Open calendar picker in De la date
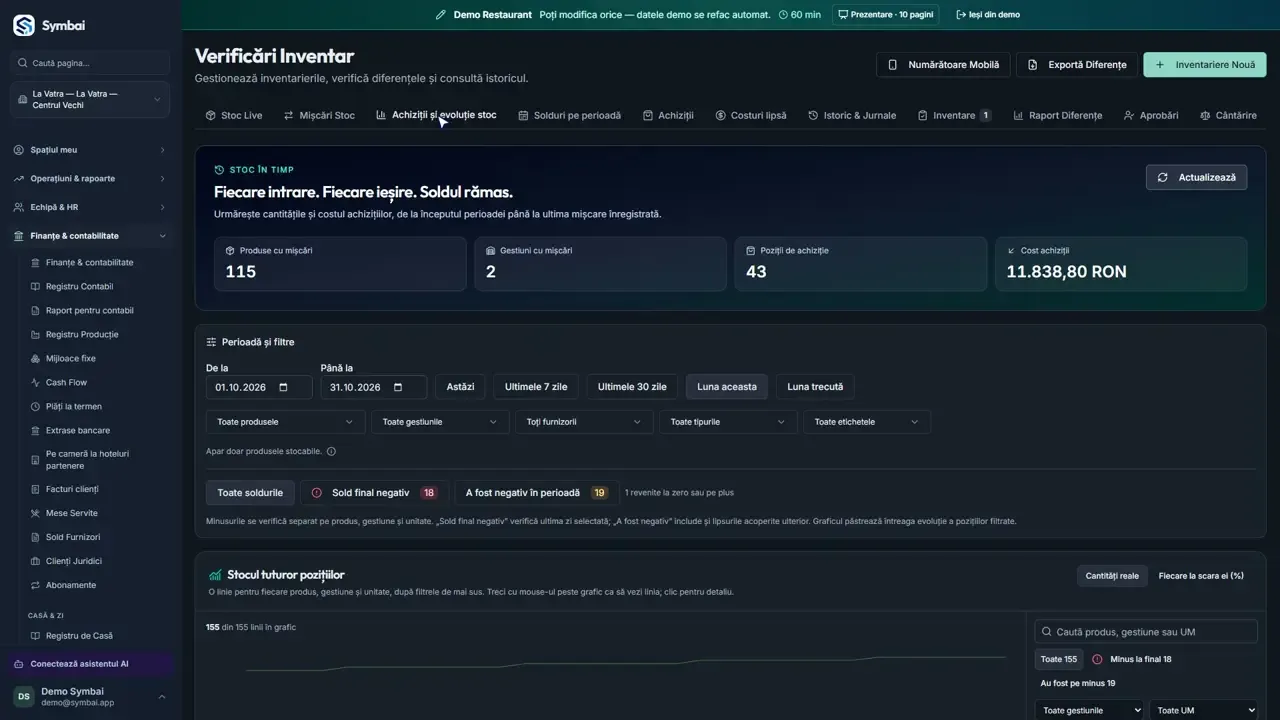Screen dimensions: 1280x720 [x=283, y=387]
